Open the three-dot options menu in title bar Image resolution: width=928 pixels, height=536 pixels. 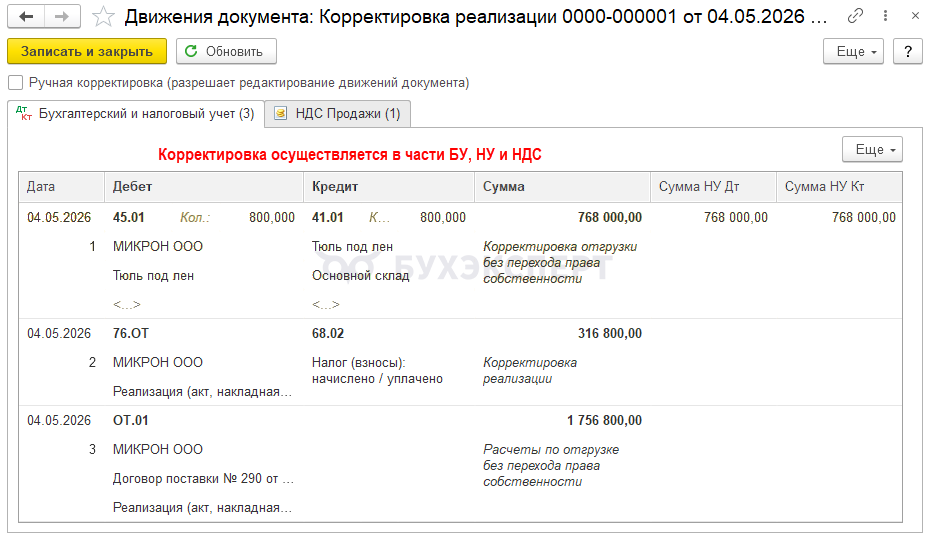(x=886, y=17)
